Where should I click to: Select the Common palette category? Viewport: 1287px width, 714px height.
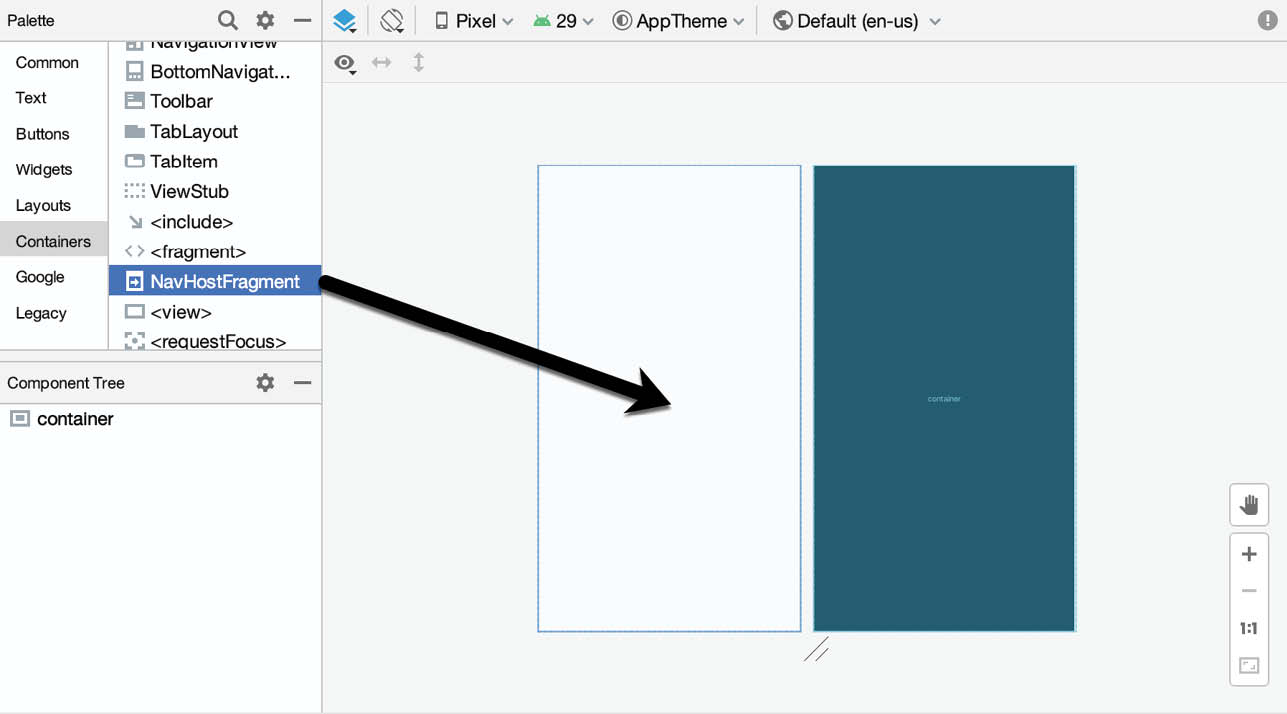pos(47,62)
